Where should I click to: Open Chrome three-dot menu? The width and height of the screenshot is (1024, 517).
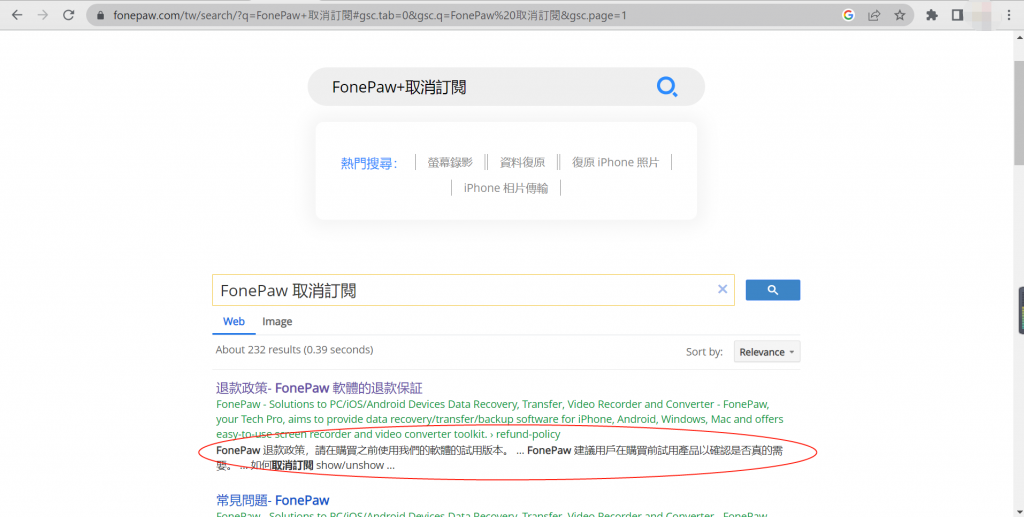(1009, 15)
